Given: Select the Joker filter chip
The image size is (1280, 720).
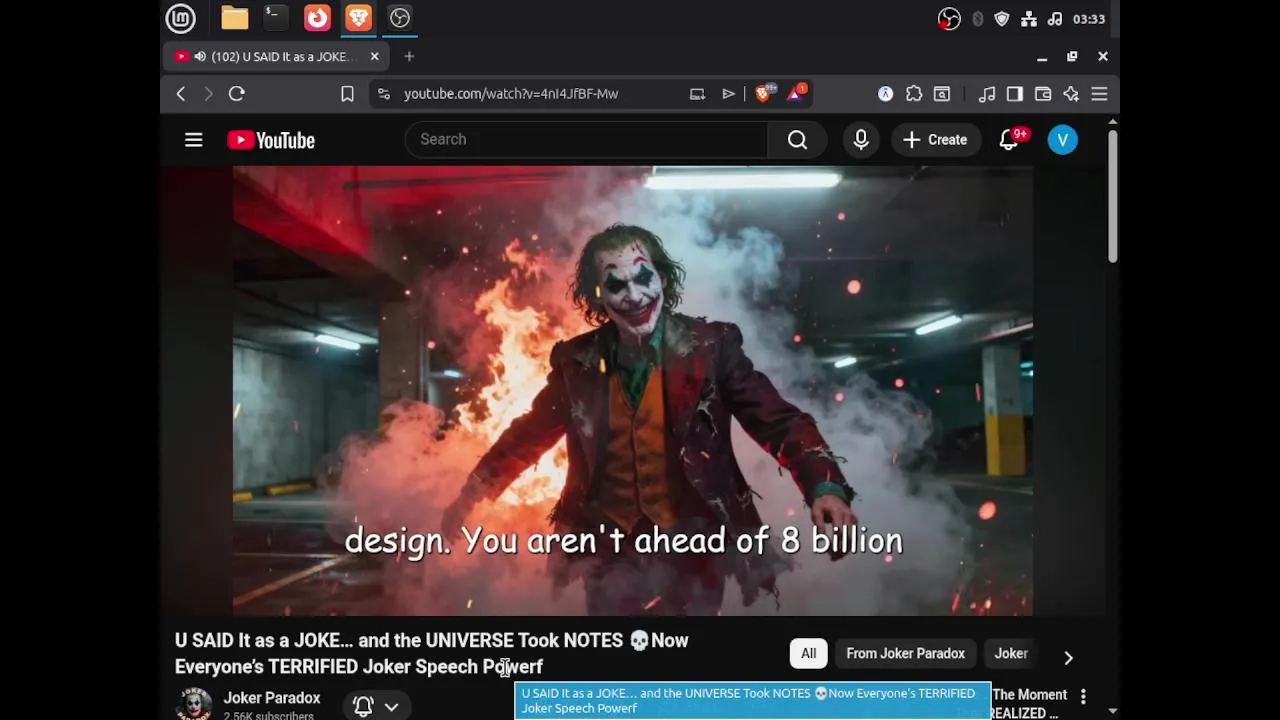Looking at the screenshot, I should pyautogui.click(x=1011, y=654).
